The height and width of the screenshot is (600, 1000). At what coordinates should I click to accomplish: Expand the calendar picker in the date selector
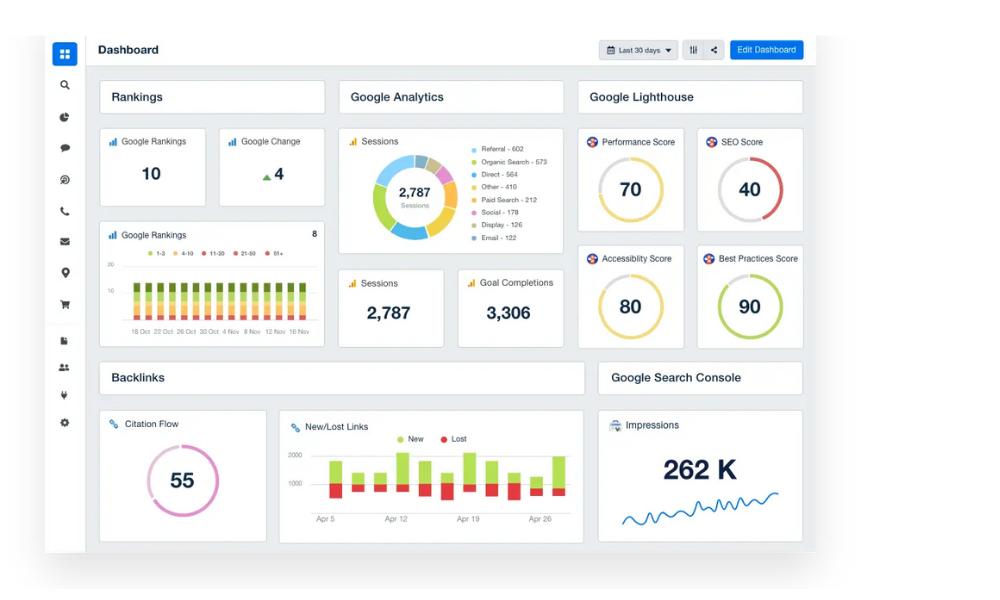[x=613, y=49]
